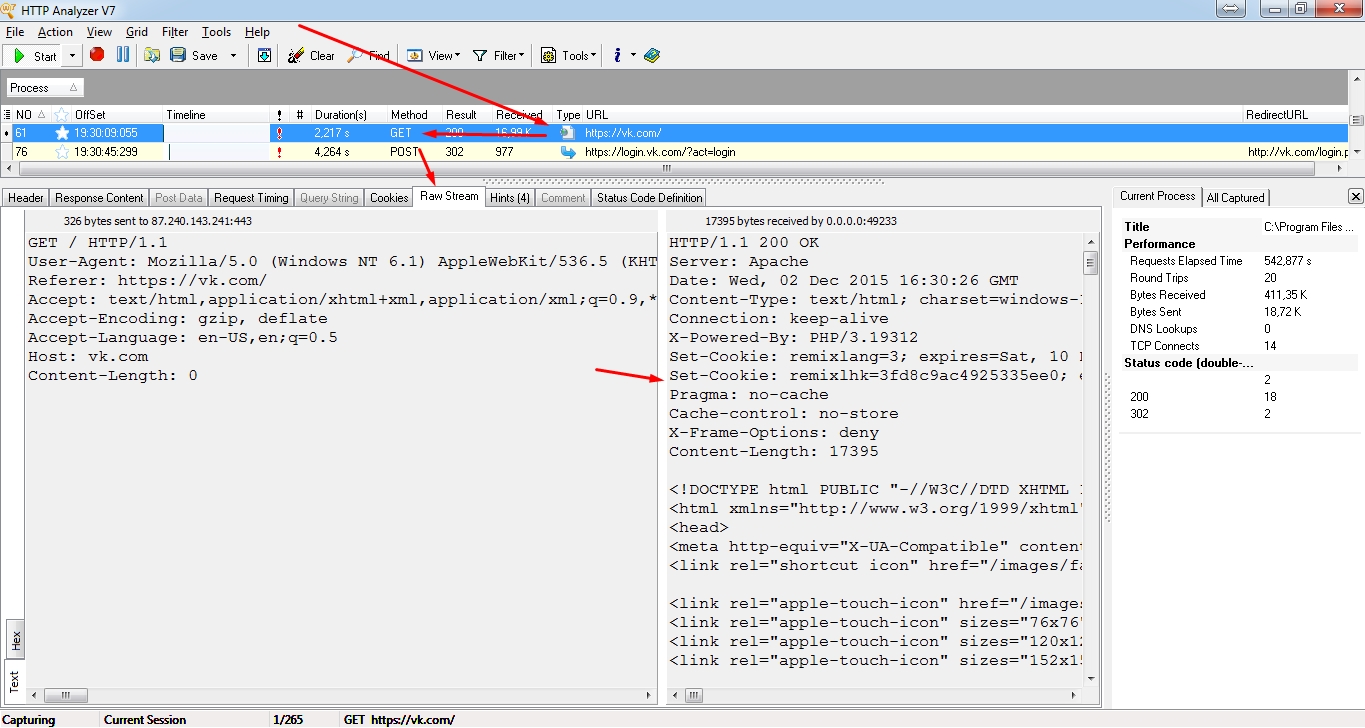Image resolution: width=1365 pixels, height=728 pixels.
Task: Open Find with the magnifier icon
Action: pos(368,55)
